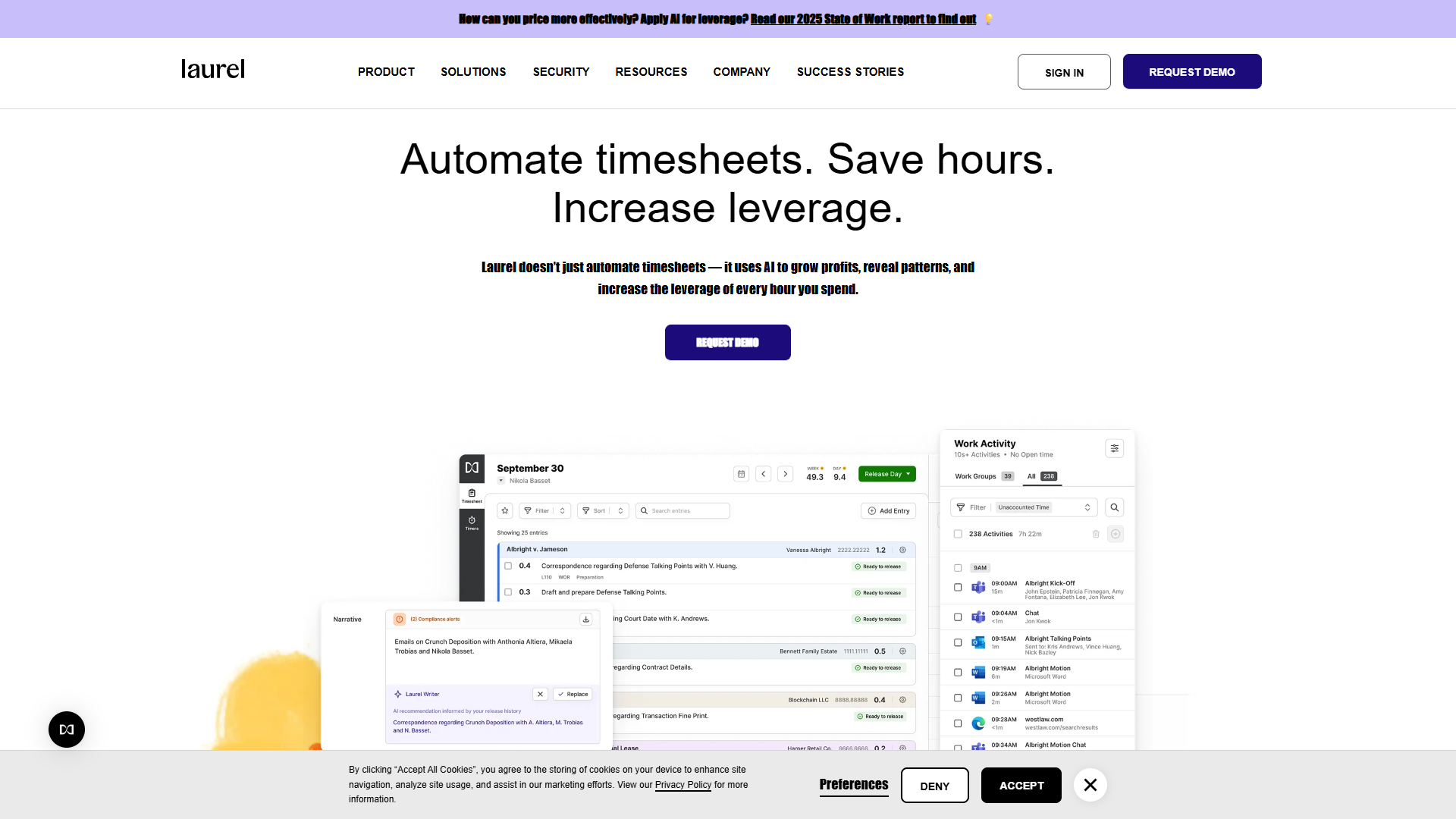Click the Work Activity search magnifier icon
Image resolution: width=1456 pixels, height=819 pixels.
pos(1114,507)
